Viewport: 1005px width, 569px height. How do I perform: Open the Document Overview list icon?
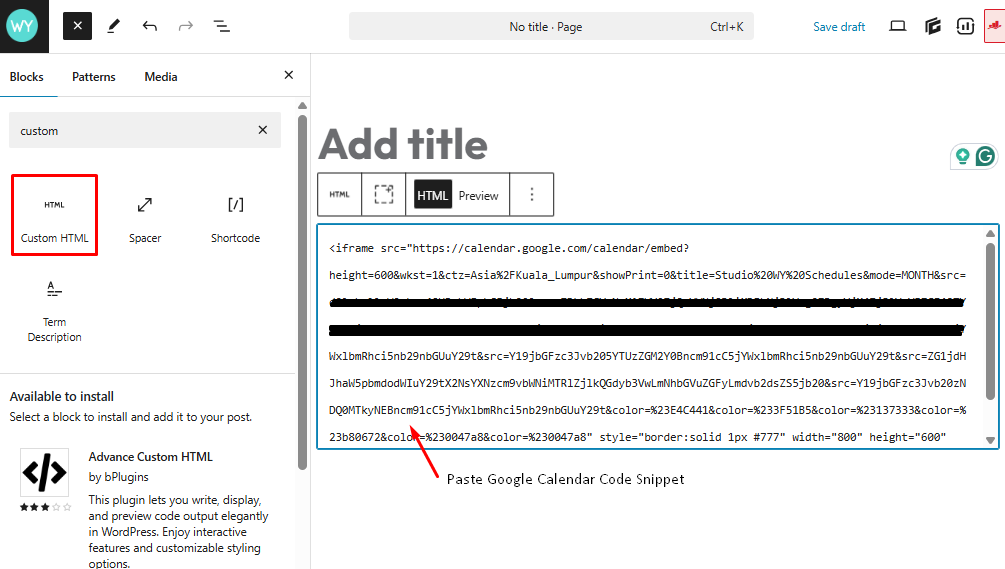pos(222,26)
